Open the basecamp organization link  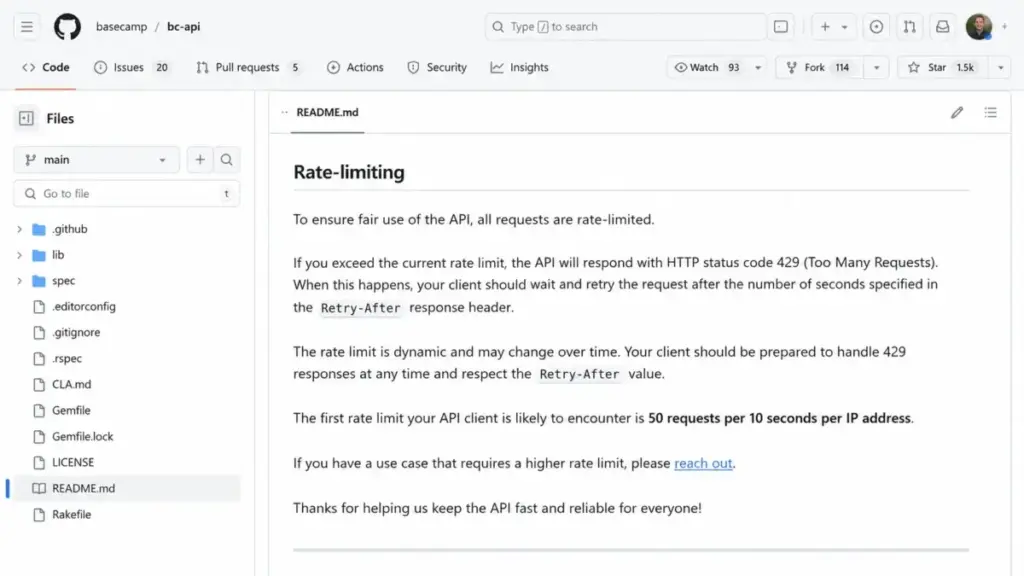coord(121,27)
